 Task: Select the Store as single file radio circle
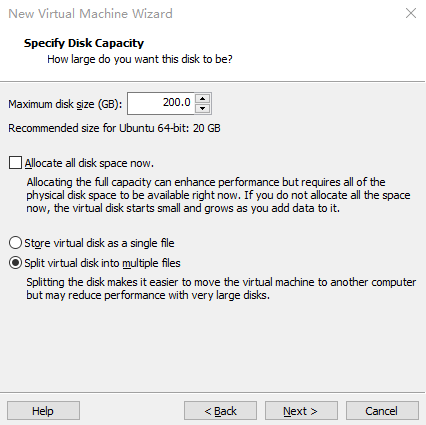click(x=15, y=243)
